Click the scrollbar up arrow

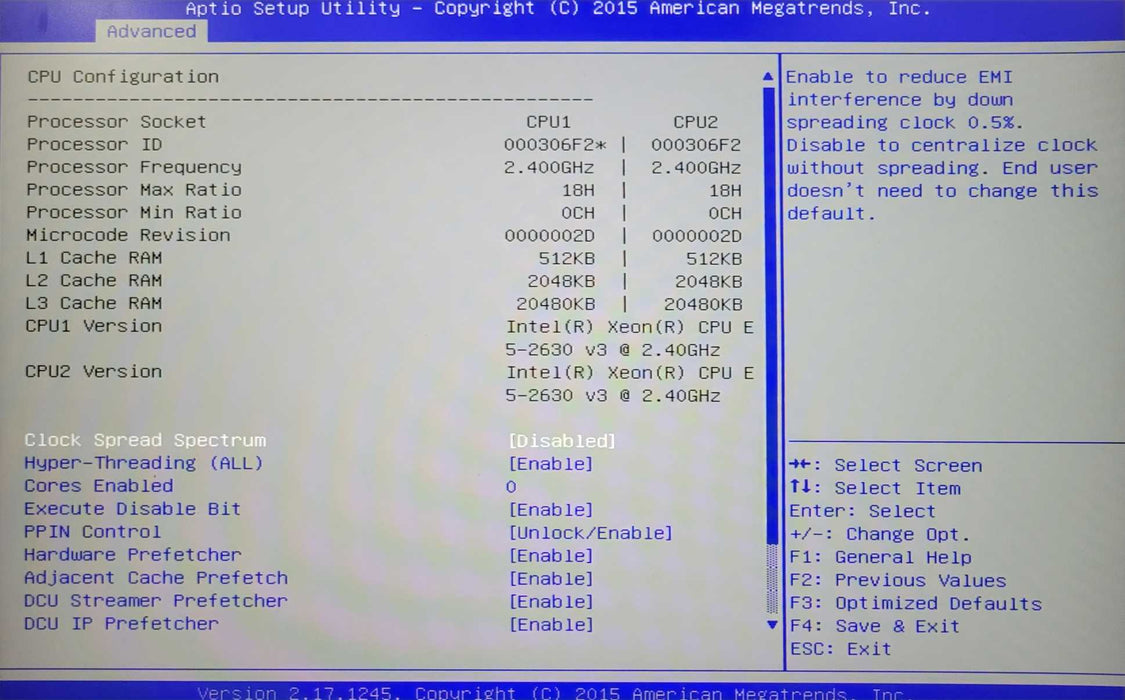pos(768,76)
